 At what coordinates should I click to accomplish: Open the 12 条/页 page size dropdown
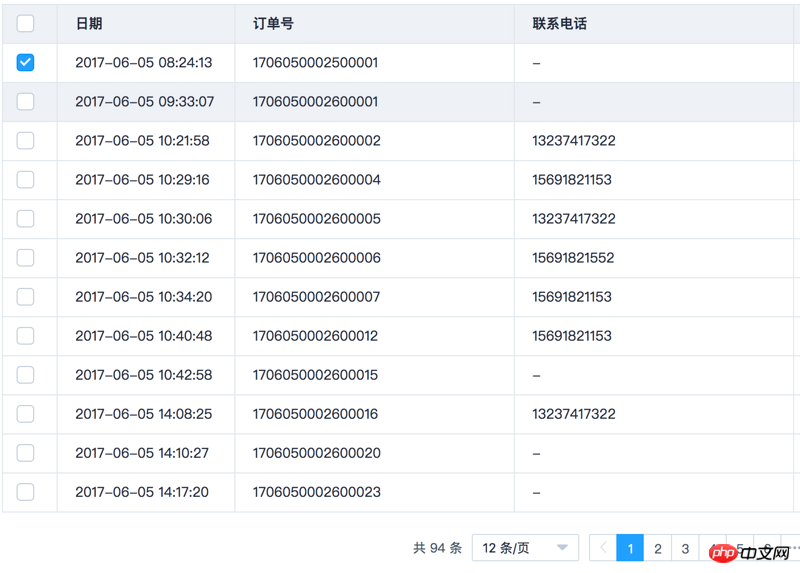point(525,547)
